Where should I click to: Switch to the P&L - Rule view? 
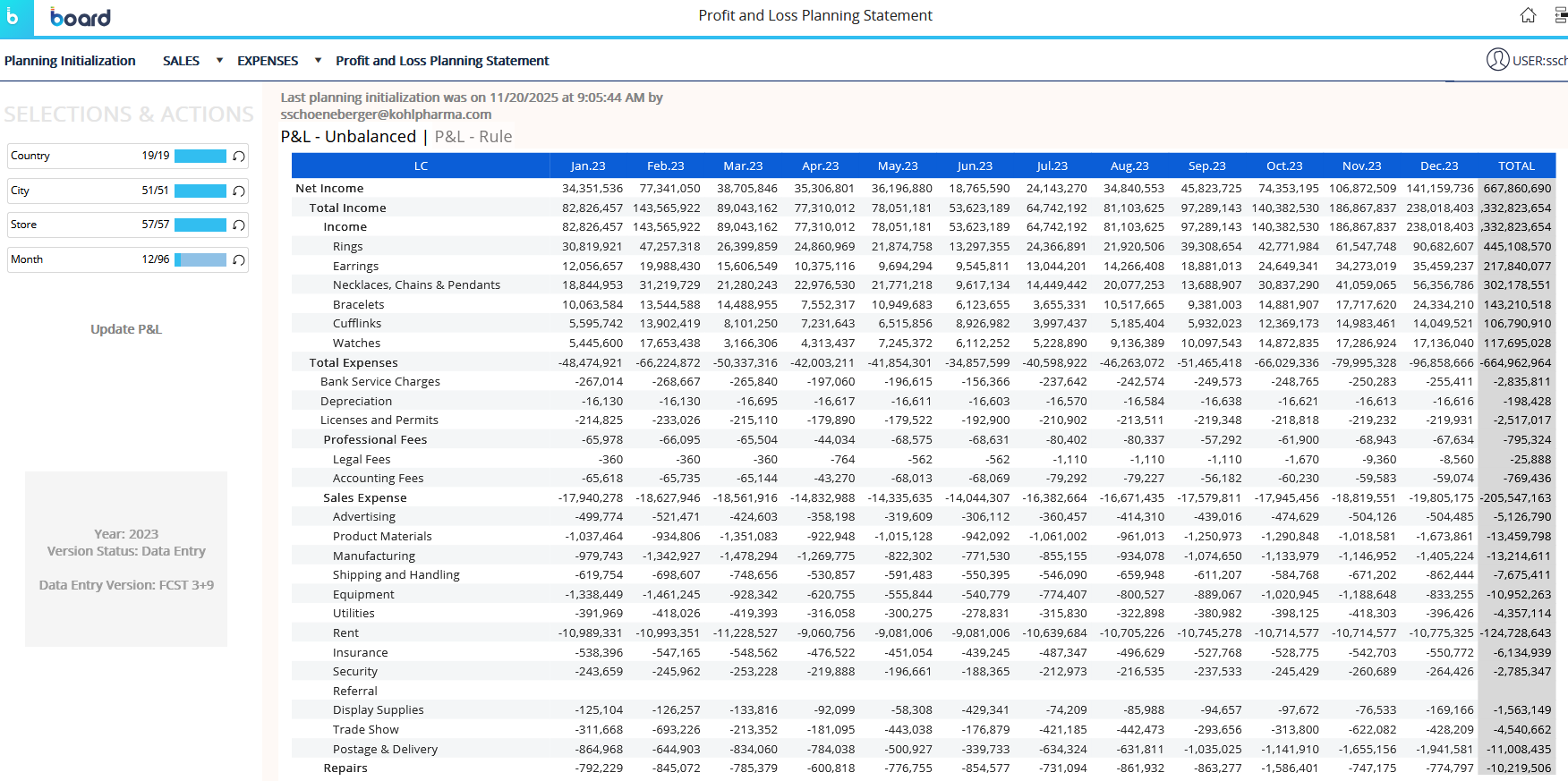pyautogui.click(x=473, y=137)
